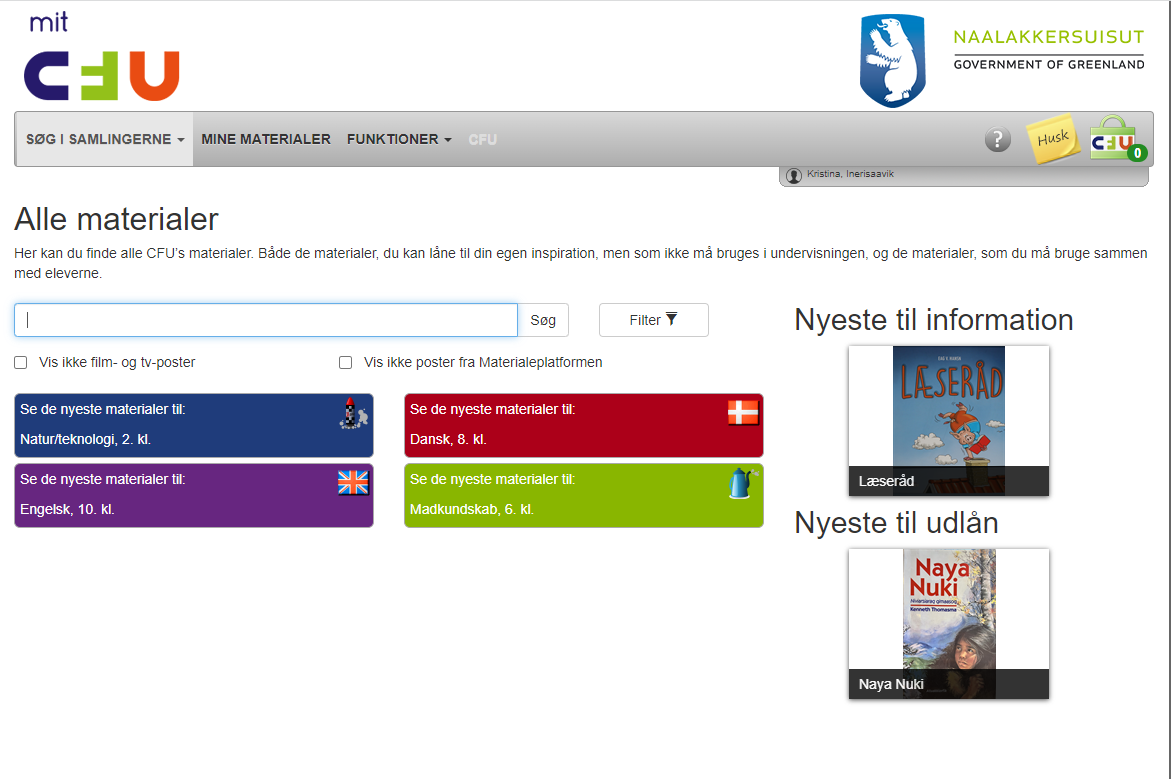Tick 'Vis ikke poster fra Materialeplatformen' checkbox

click(346, 363)
